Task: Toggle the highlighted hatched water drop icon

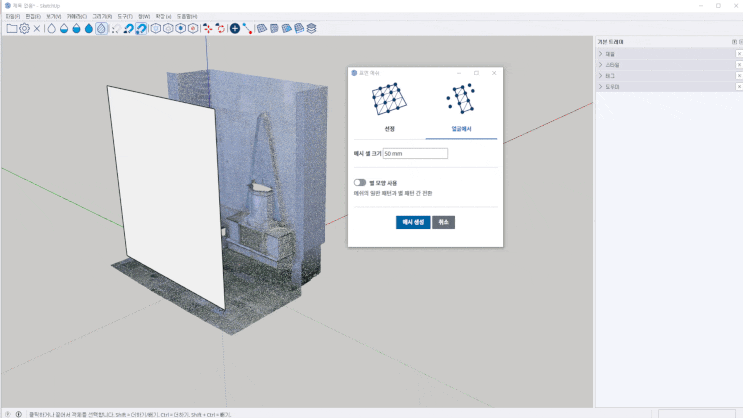Action: tap(101, 28)
